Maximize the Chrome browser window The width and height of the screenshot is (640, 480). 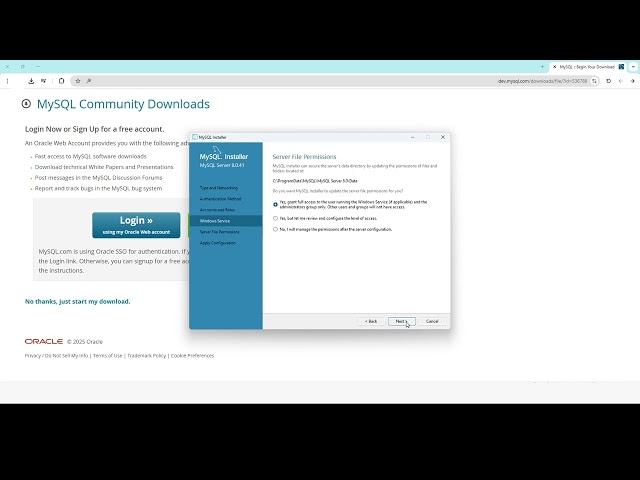(x=22, y=67)
